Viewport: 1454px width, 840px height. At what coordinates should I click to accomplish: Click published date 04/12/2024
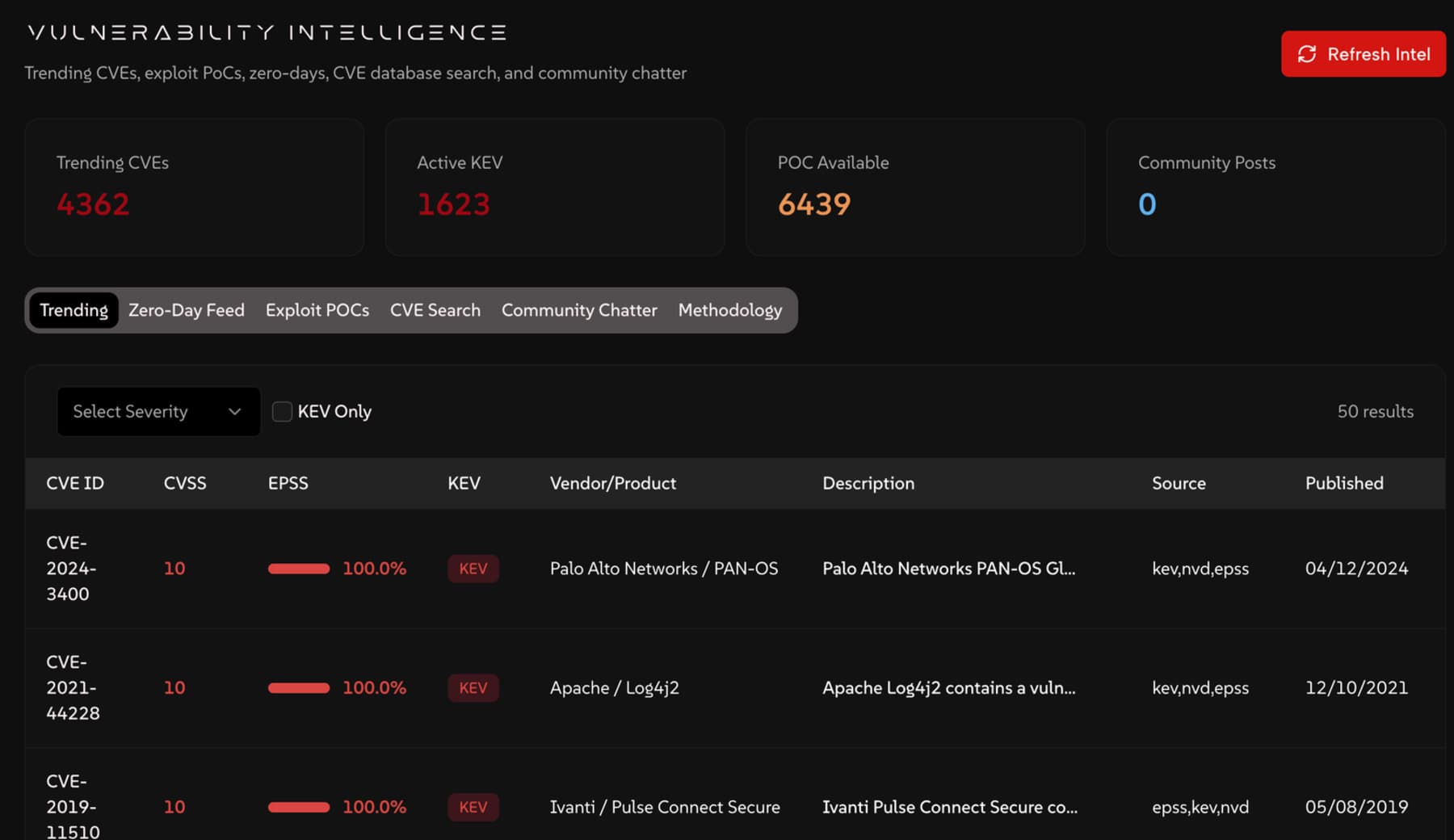coord(1356,569)
